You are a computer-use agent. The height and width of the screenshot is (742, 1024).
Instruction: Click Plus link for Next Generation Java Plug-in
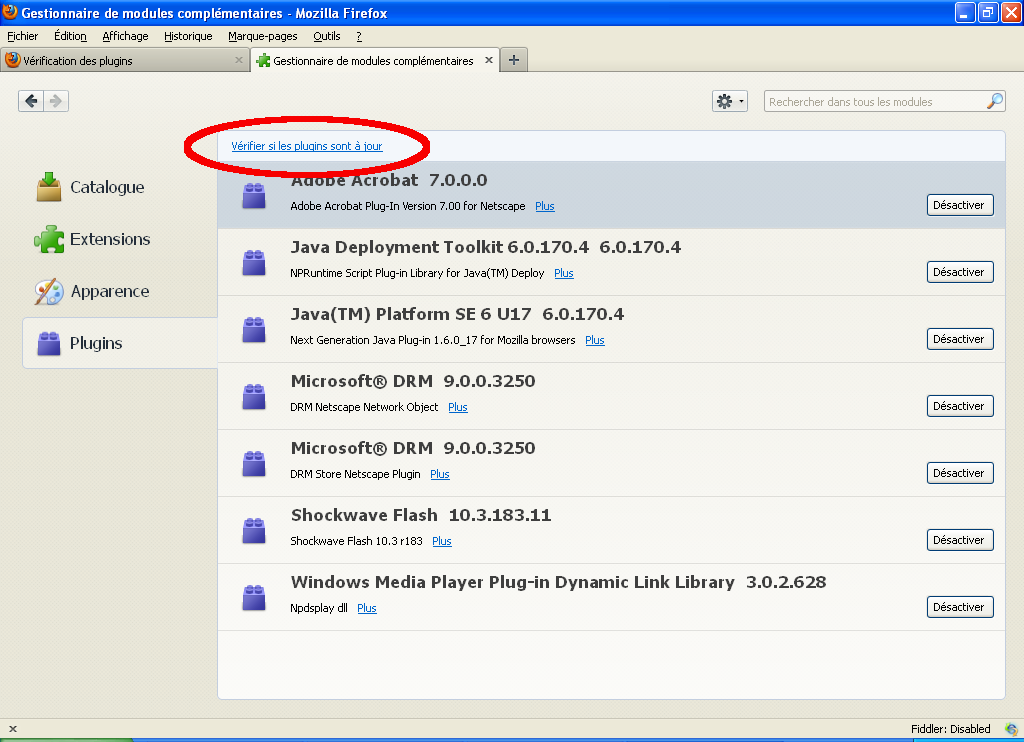[594, 340]
